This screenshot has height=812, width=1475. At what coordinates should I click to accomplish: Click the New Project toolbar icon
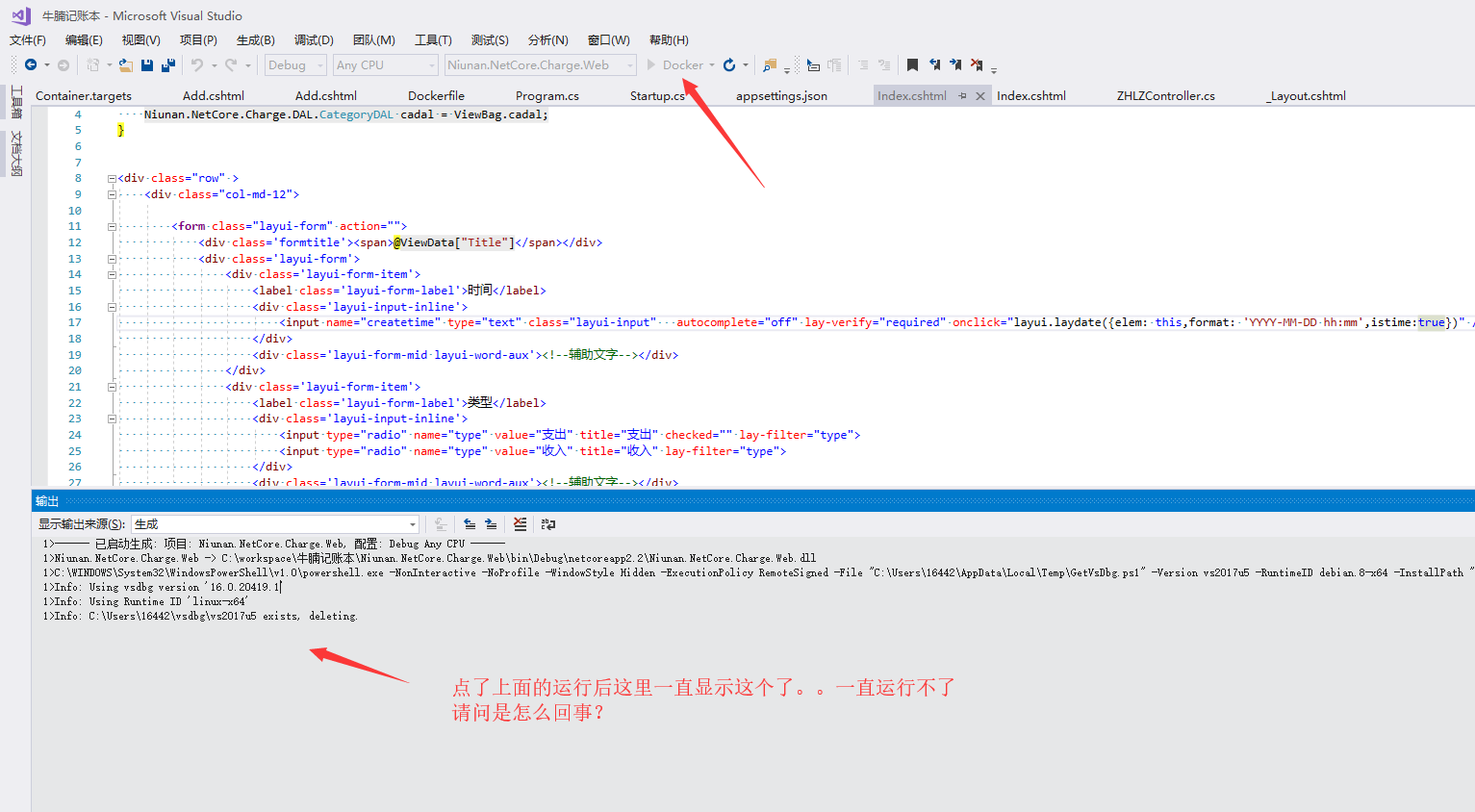pyautogui.click(x=93, y=64)
